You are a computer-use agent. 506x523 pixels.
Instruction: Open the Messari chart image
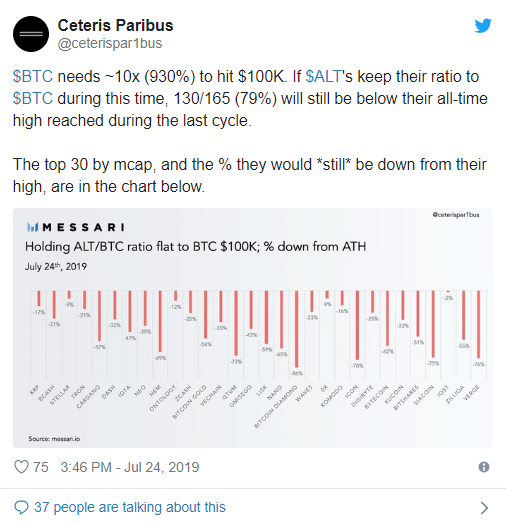tap(253, 328)
